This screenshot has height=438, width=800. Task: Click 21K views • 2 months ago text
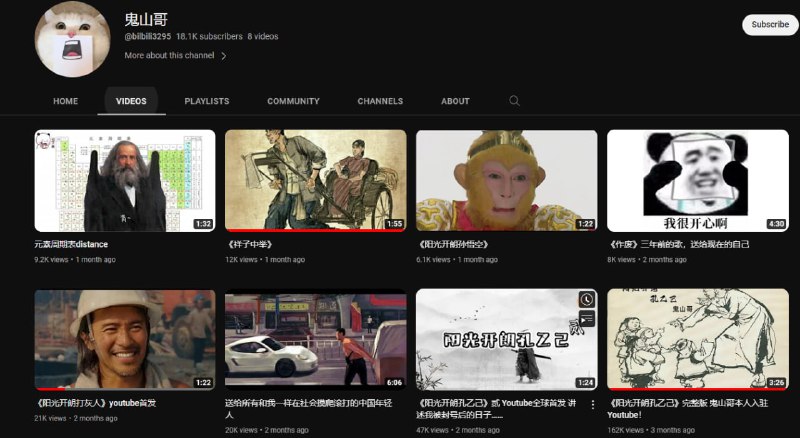76,418
